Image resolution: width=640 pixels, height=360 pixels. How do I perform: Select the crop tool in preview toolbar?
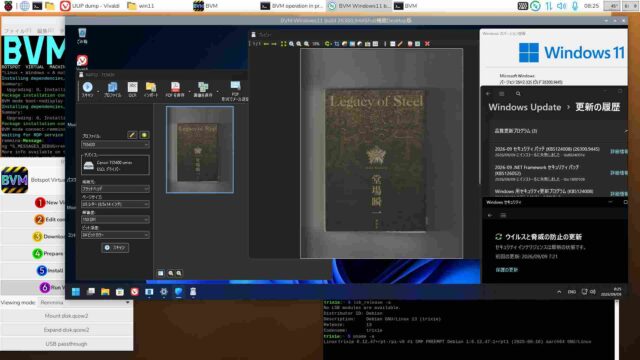(x=337, y=44)
